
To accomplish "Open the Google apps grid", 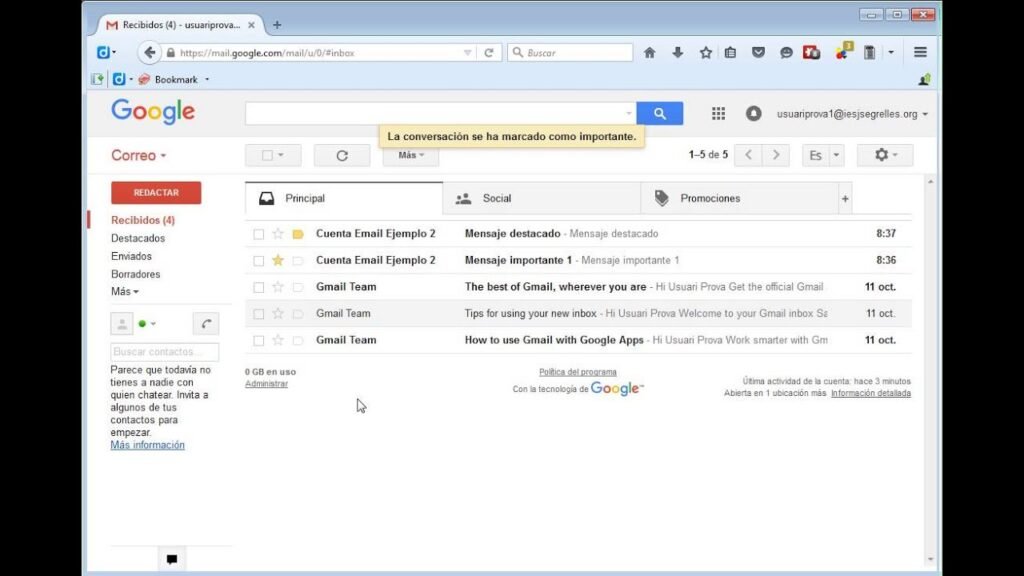I will click(718, 113).
